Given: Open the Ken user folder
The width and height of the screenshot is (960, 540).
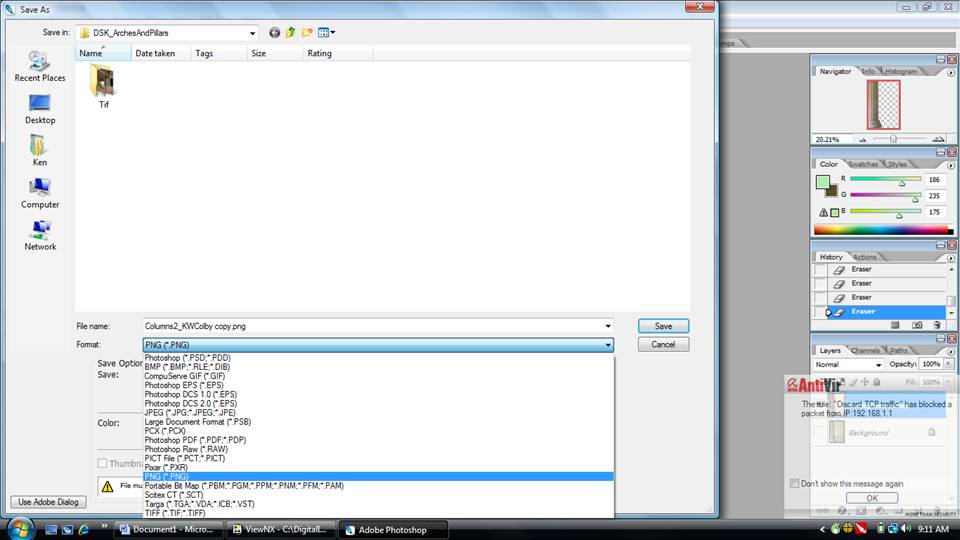Looking at the screenshot, I should pos(40,151).
